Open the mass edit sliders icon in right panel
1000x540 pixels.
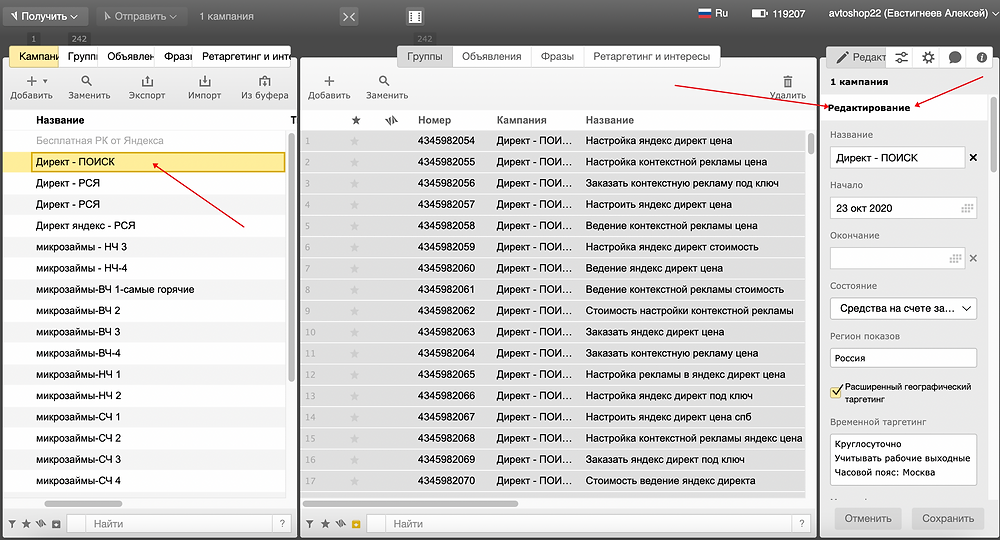(x=901, y=57)
